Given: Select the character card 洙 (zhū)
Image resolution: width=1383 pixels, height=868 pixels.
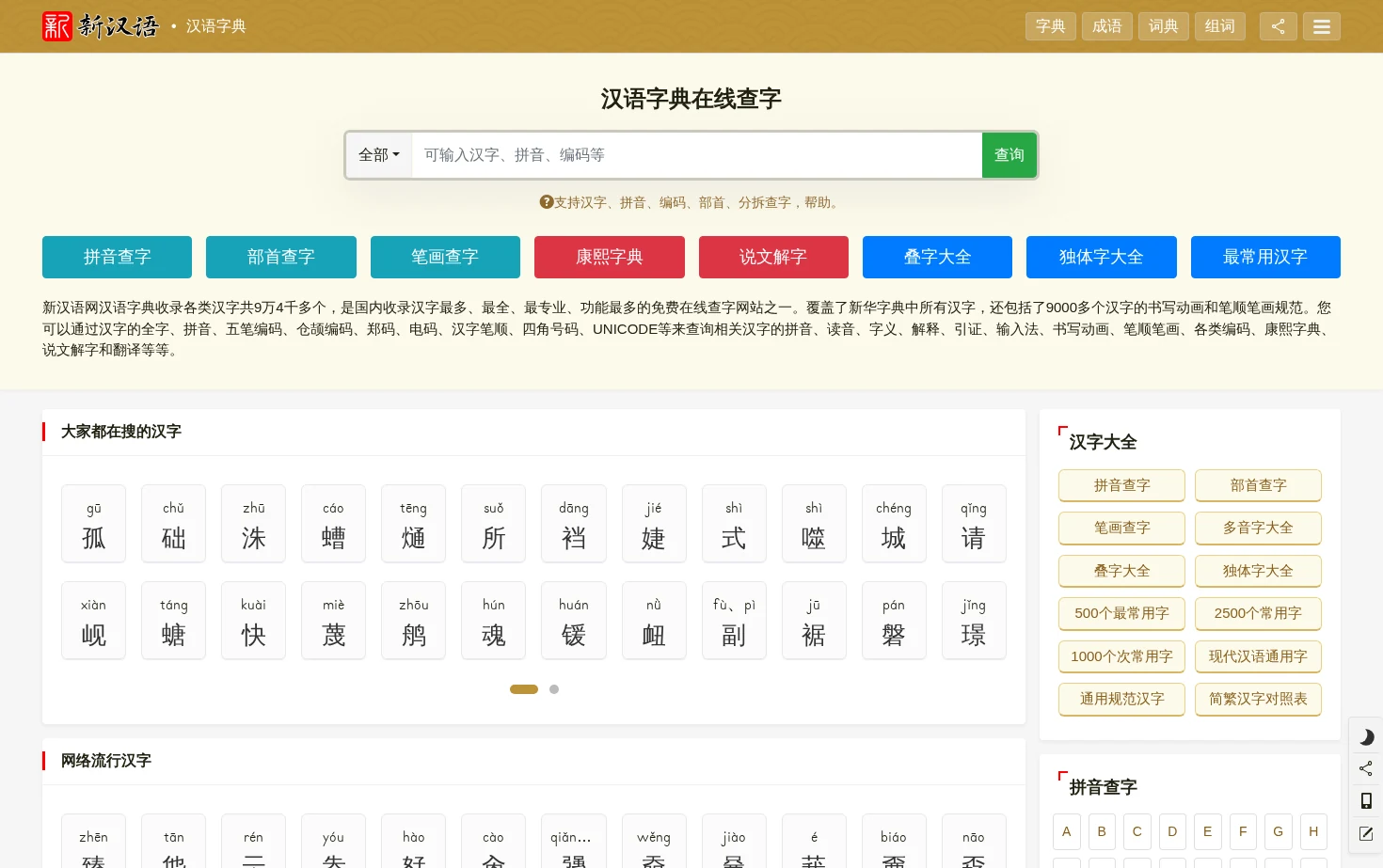Looking at the screenshot, I should pos(253,524).
